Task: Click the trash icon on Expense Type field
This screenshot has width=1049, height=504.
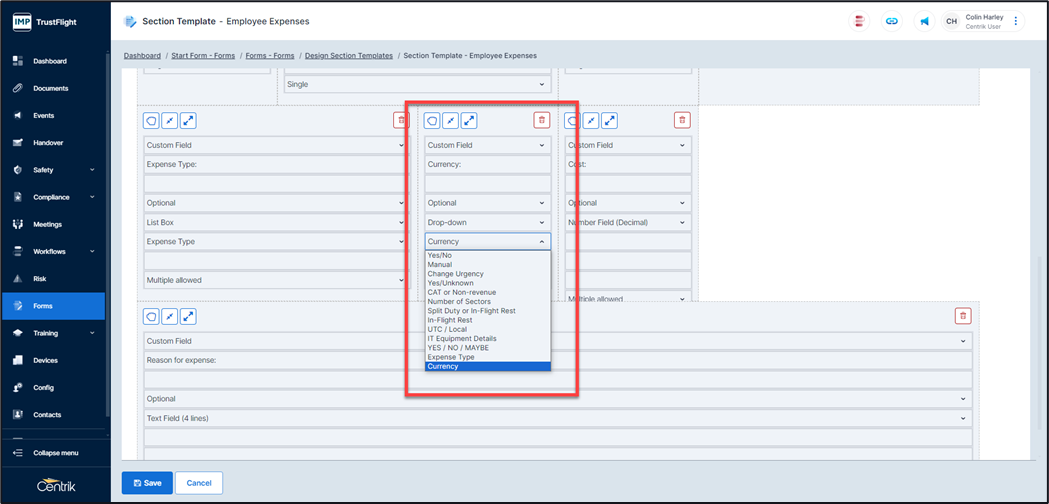Action: coord(400,120)
